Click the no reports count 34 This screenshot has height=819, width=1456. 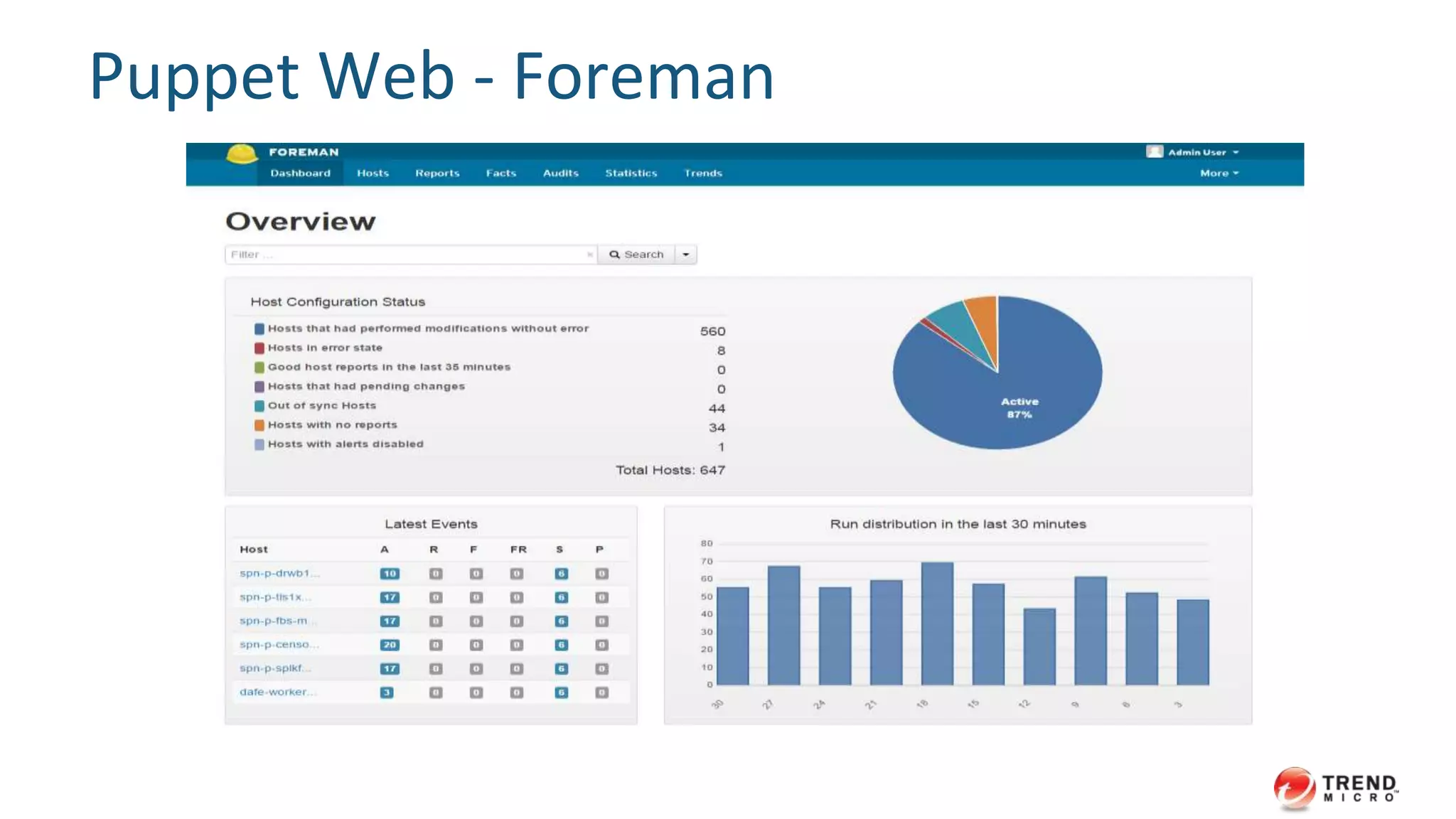pos(717,428)
